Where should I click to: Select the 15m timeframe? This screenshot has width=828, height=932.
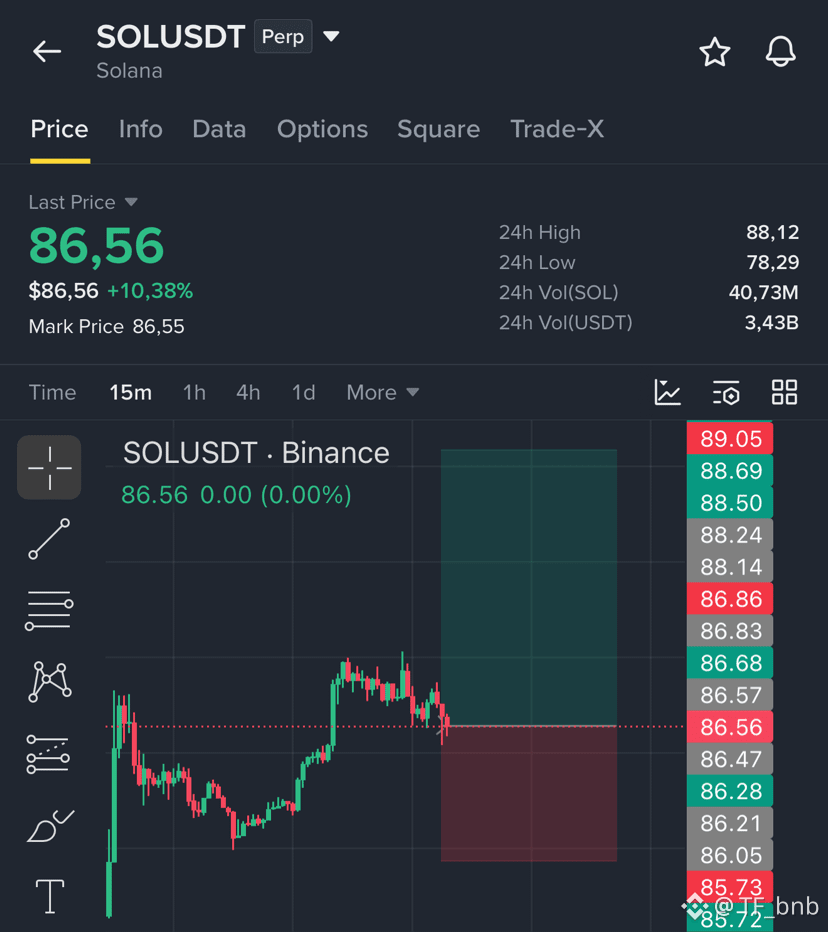tap(130, 392)
